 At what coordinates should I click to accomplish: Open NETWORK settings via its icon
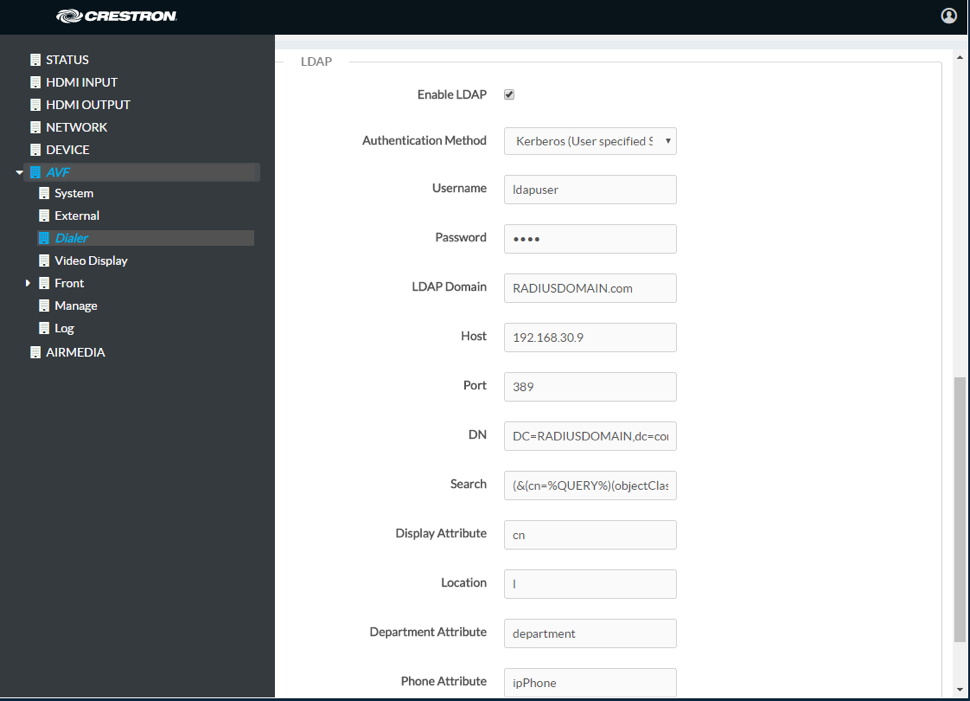[35, 127]
